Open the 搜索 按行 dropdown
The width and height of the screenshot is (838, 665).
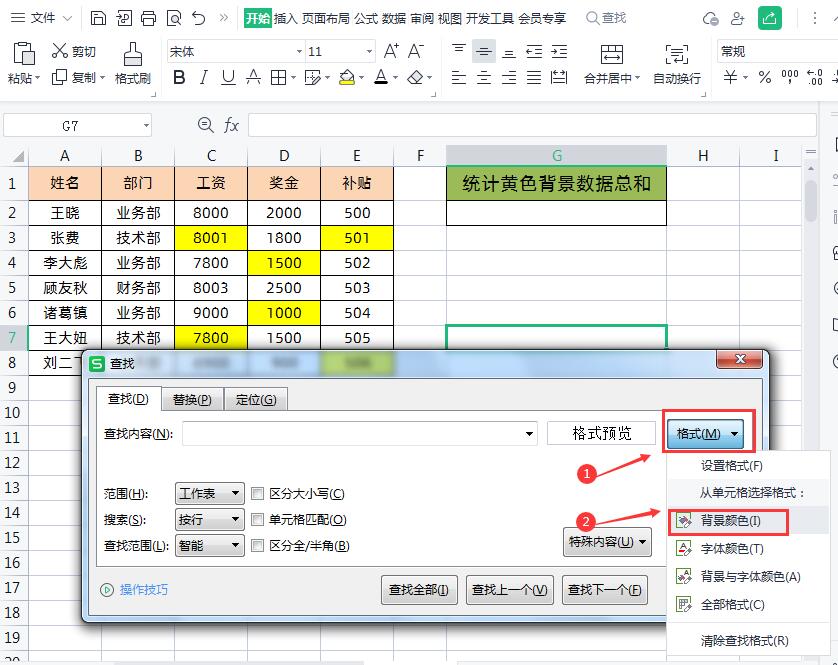pos(210,520)
